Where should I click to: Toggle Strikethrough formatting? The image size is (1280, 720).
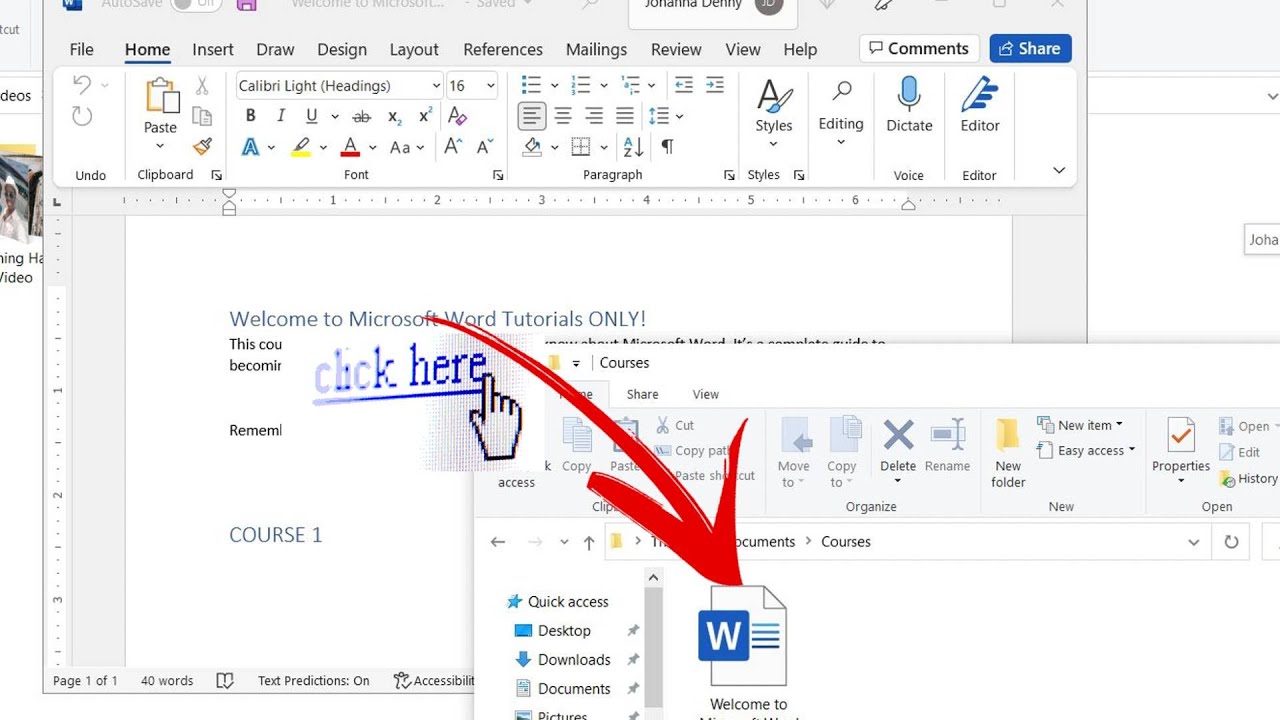(362, 116)
